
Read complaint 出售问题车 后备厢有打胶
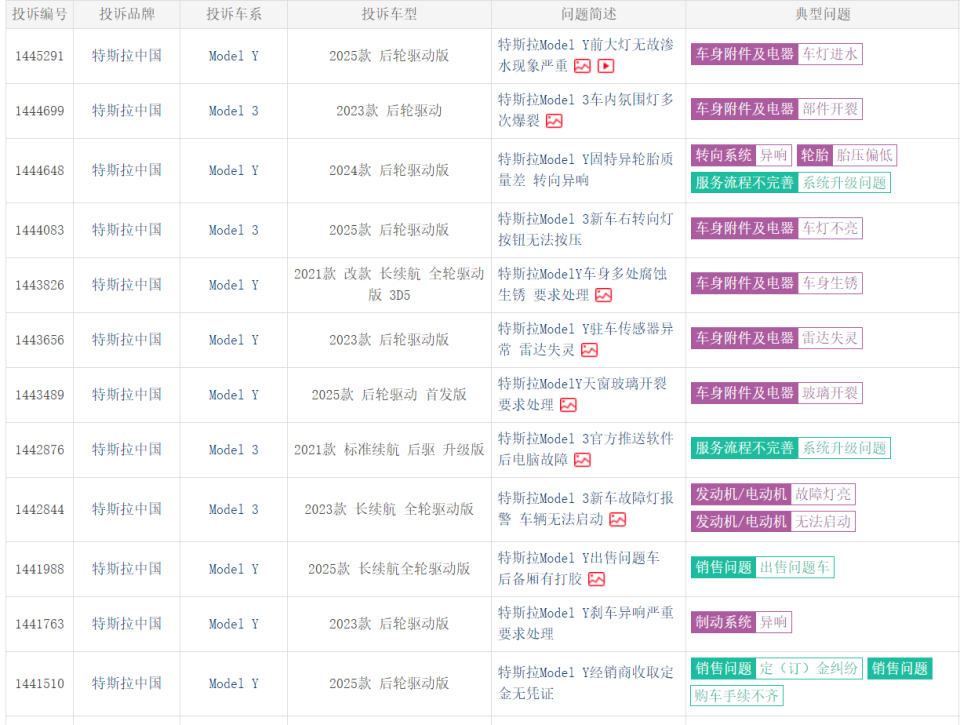pos(579,568)
